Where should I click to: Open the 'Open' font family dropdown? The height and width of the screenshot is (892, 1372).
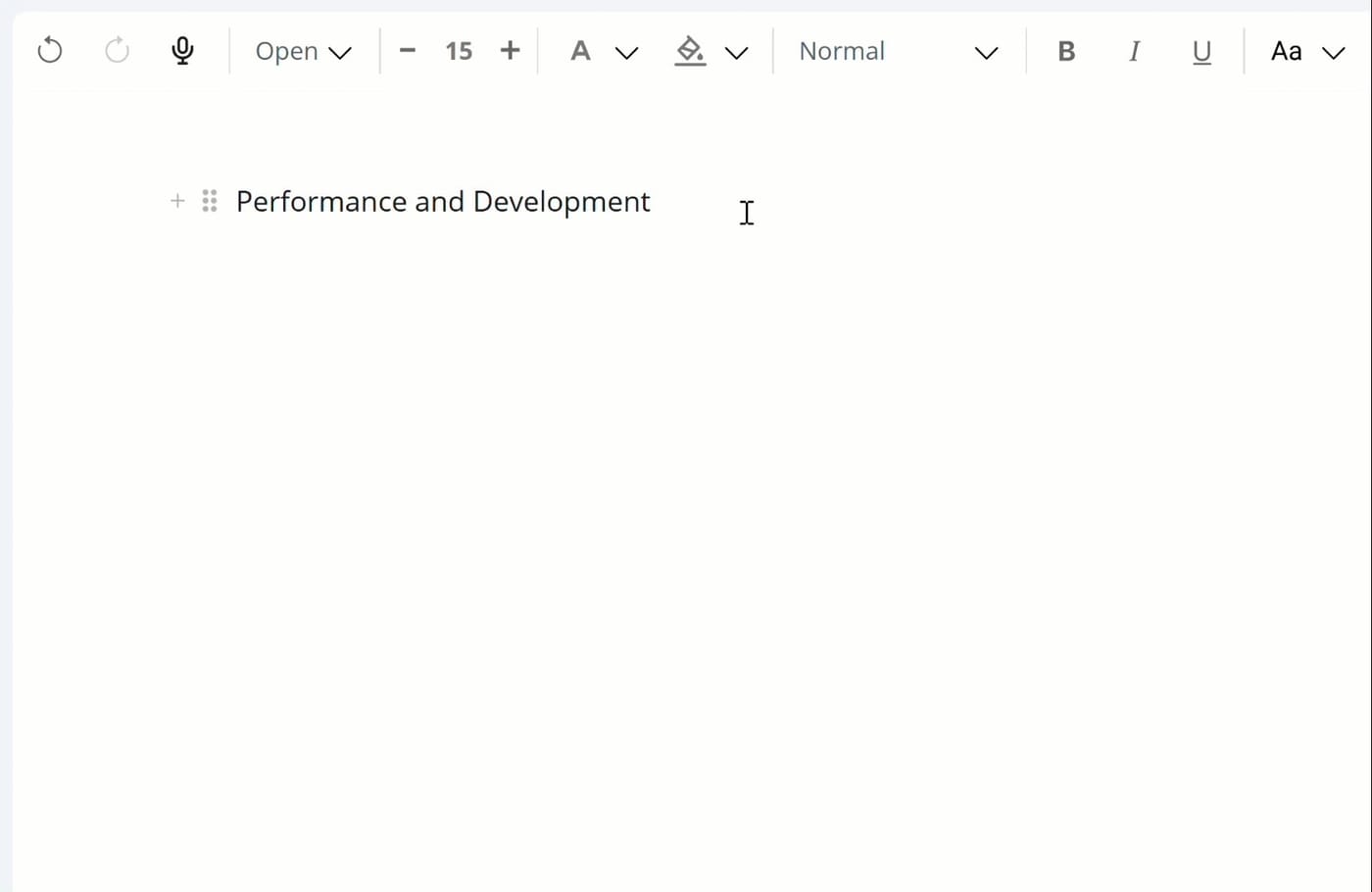pos(303,51)
